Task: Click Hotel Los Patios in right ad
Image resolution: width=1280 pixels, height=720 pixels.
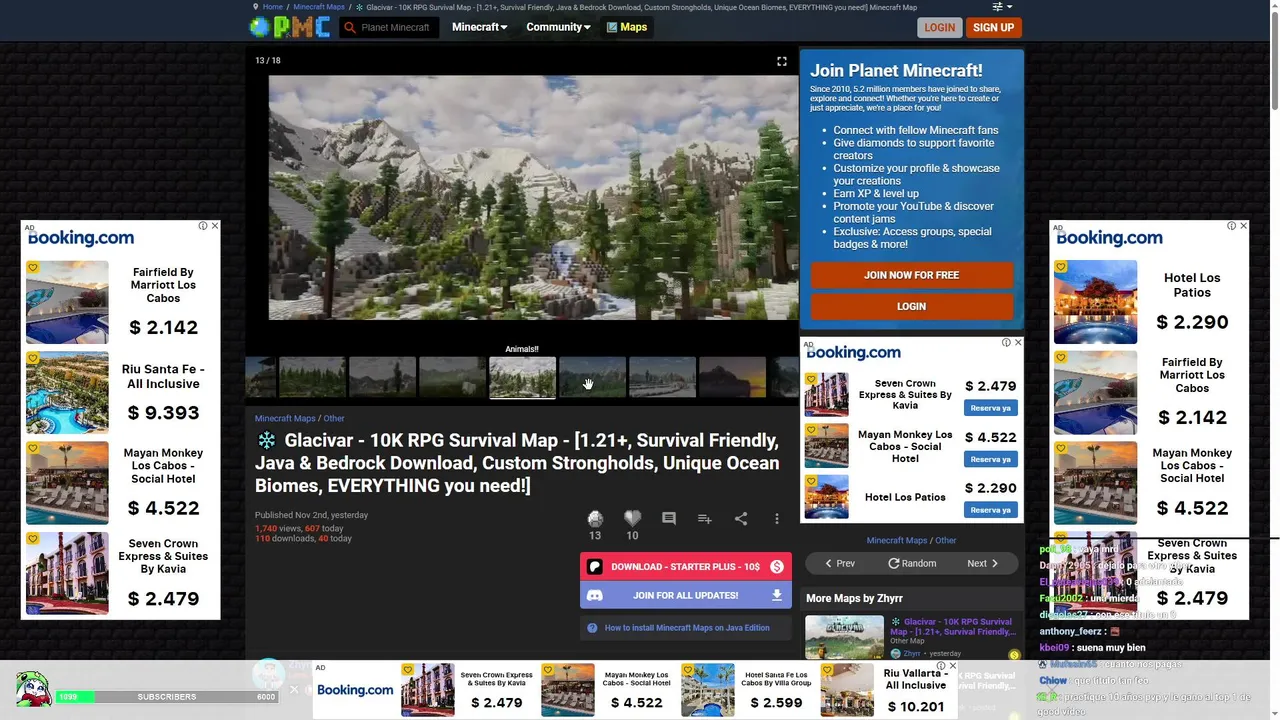Action: (x=1150, y=302)
